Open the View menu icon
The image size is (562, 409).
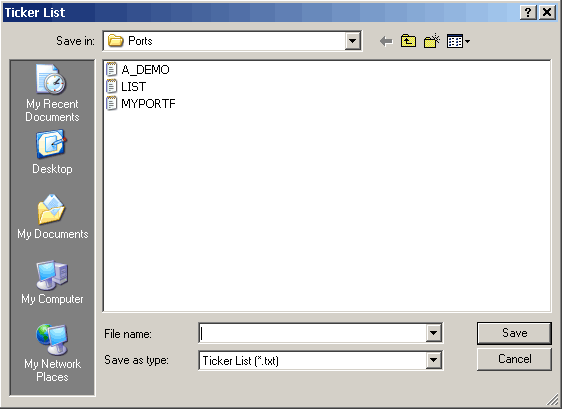(458, 41)
